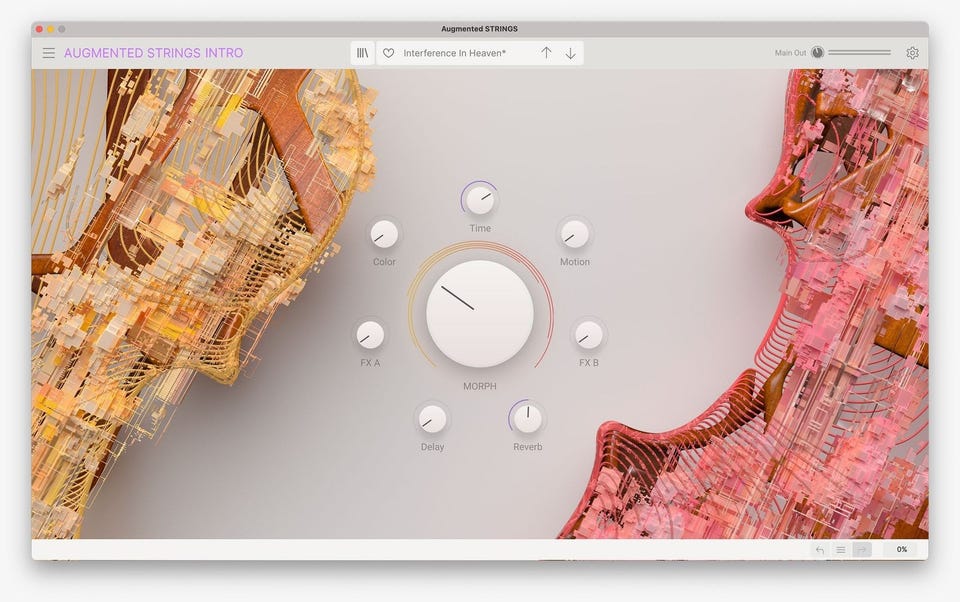Image resolution: width=960 pixels, height=602 pixels.
Task: Click the Motion macro knob
Action: tap(574, 234)
